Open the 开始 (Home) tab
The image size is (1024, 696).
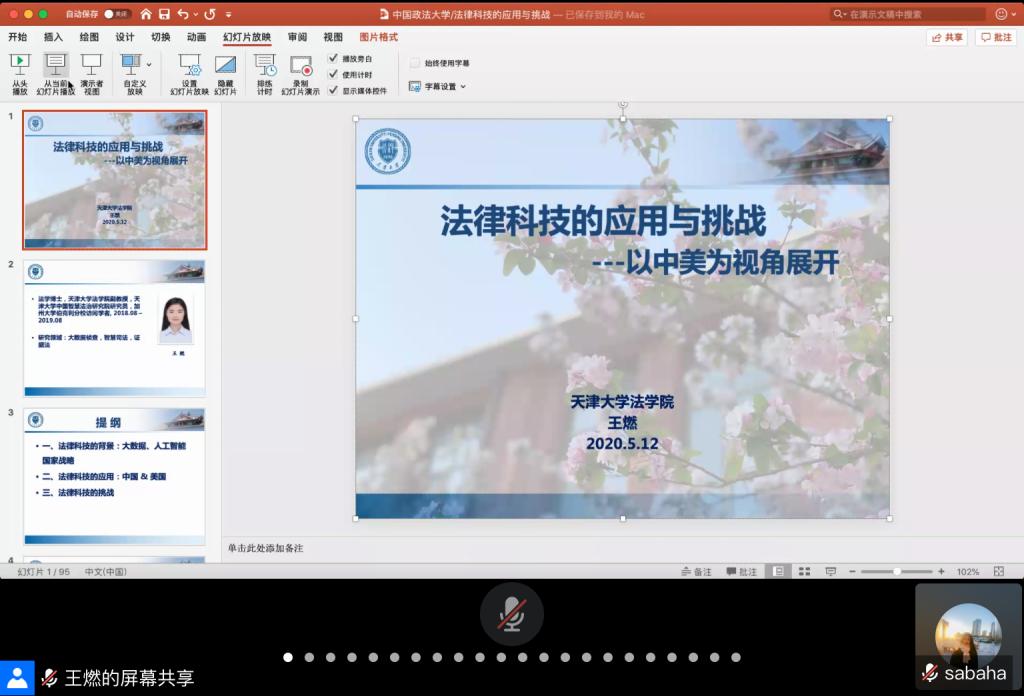tap(18, 37)
